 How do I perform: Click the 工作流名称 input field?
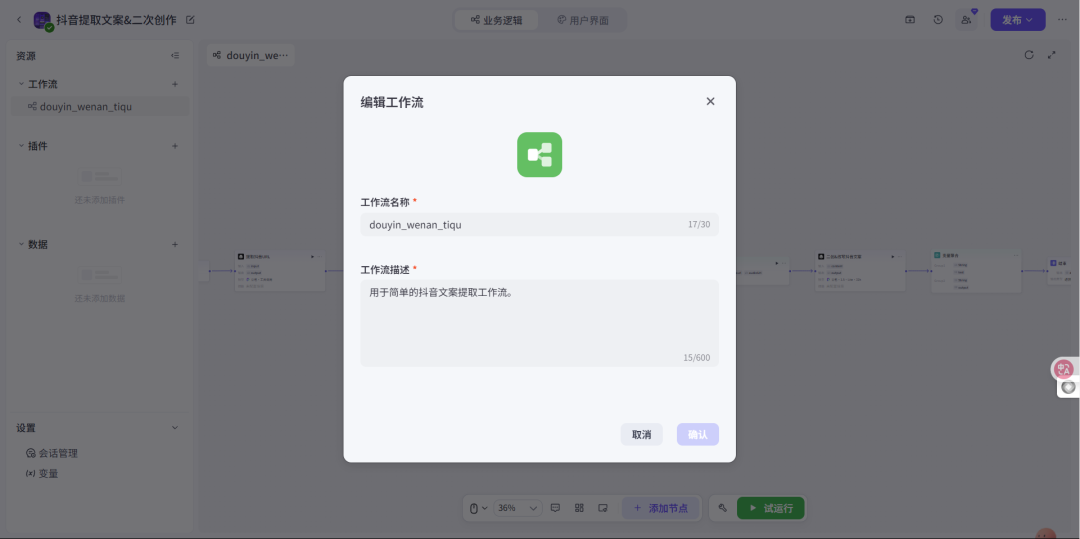[539, 224]
